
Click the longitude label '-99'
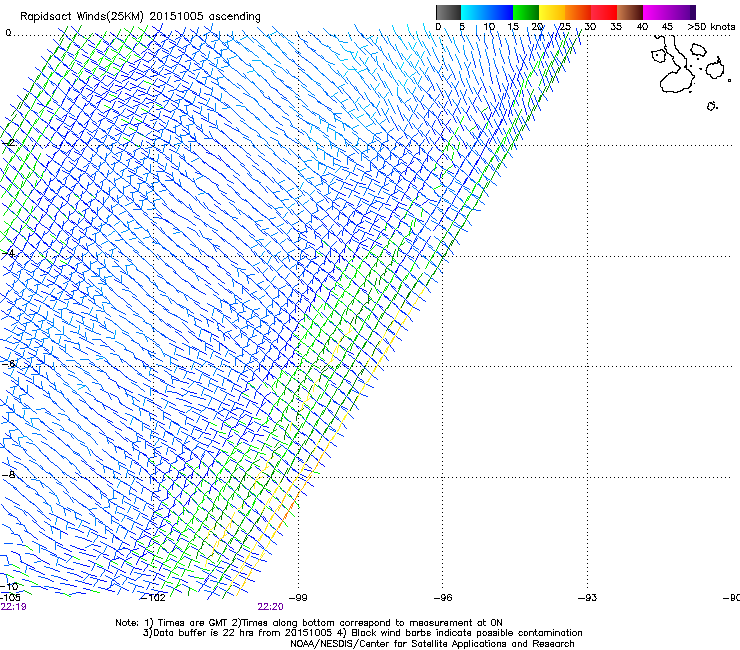298,598
